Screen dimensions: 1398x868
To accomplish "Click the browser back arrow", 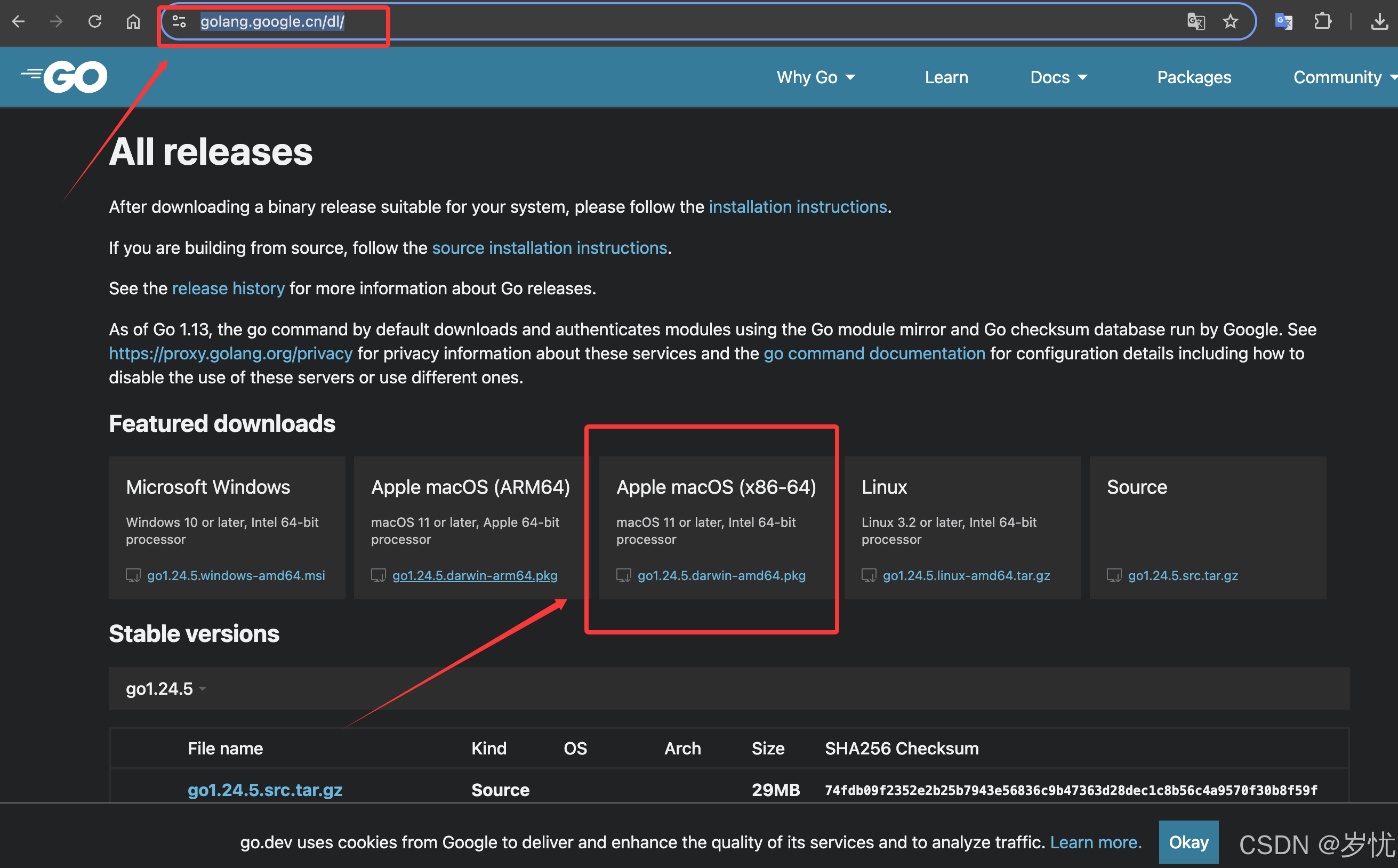I will coord(18,22).
